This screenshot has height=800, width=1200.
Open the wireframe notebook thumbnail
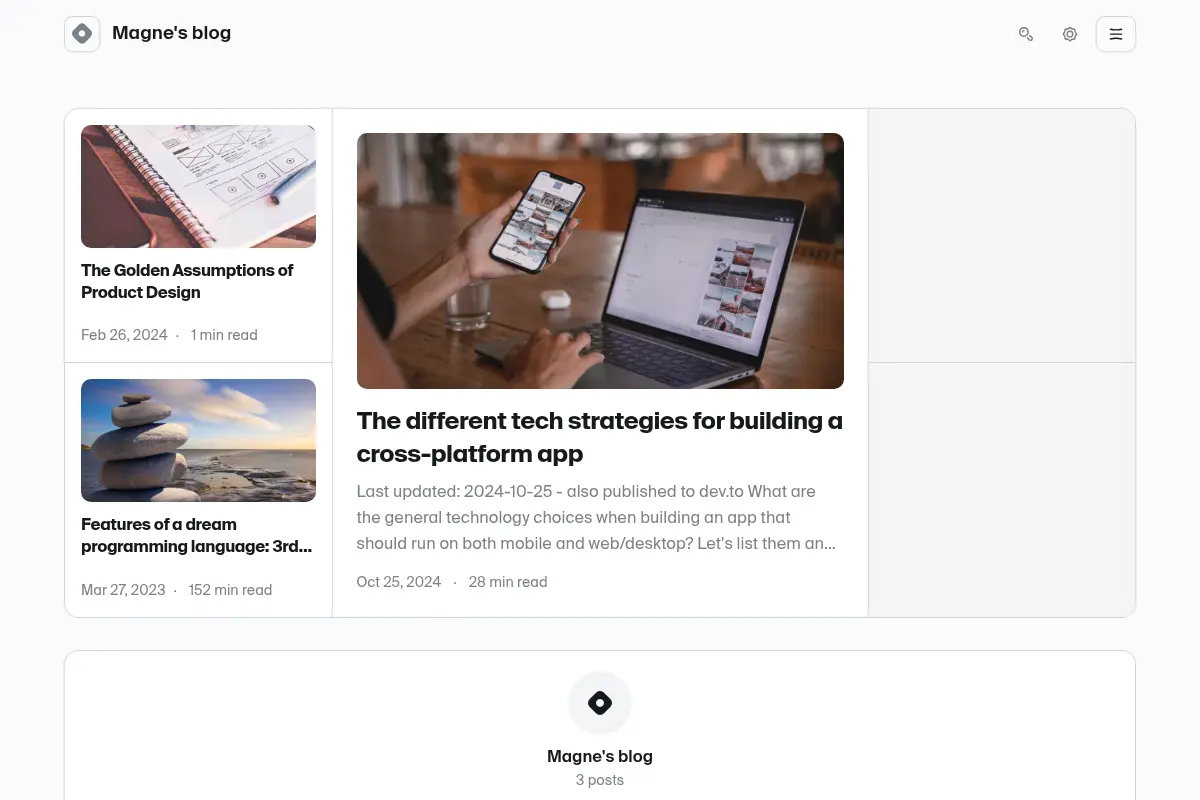pyautogui.click(x=198, y=186)
